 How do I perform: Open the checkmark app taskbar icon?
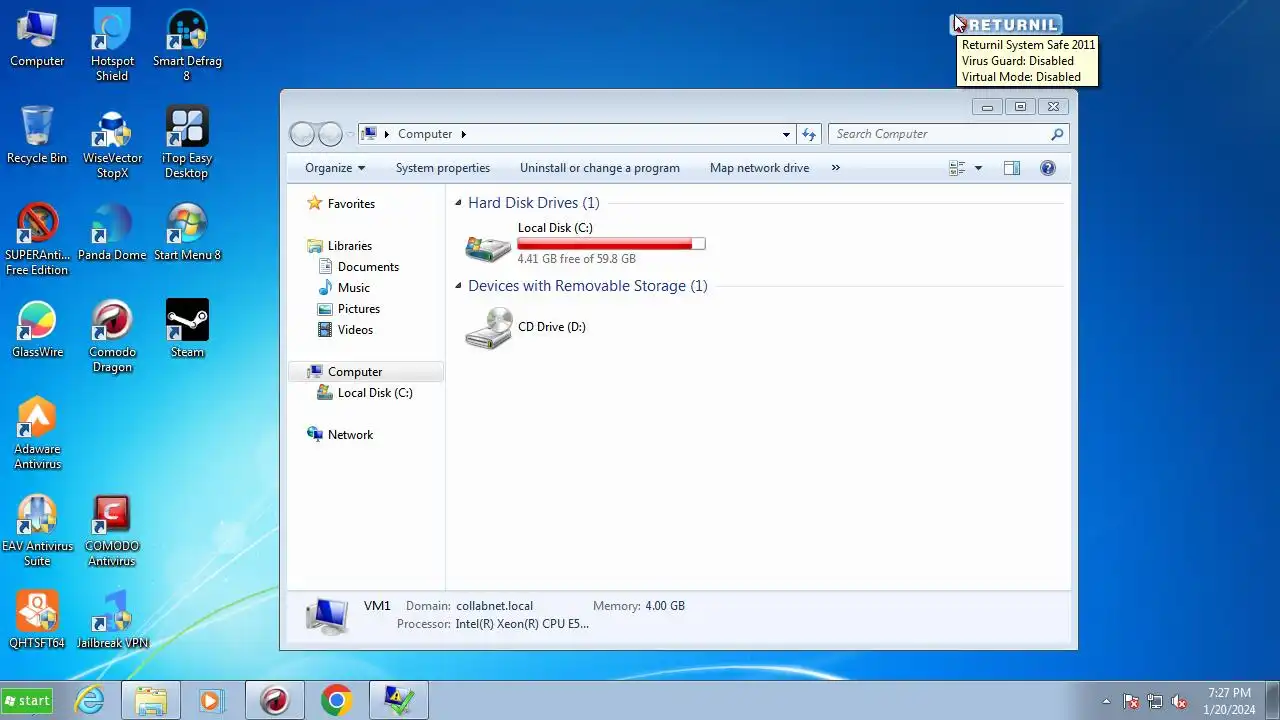(x=399, y=701)
